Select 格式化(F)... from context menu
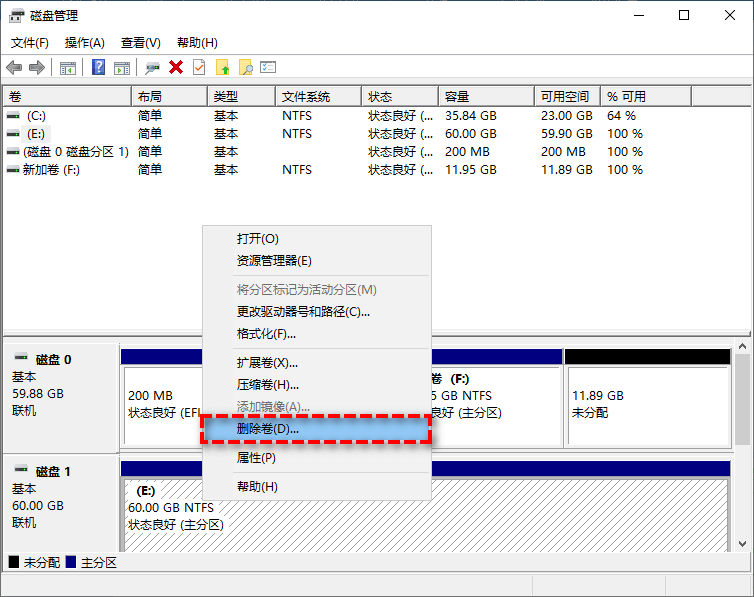 pyautogui.click(x=316, y=334)
